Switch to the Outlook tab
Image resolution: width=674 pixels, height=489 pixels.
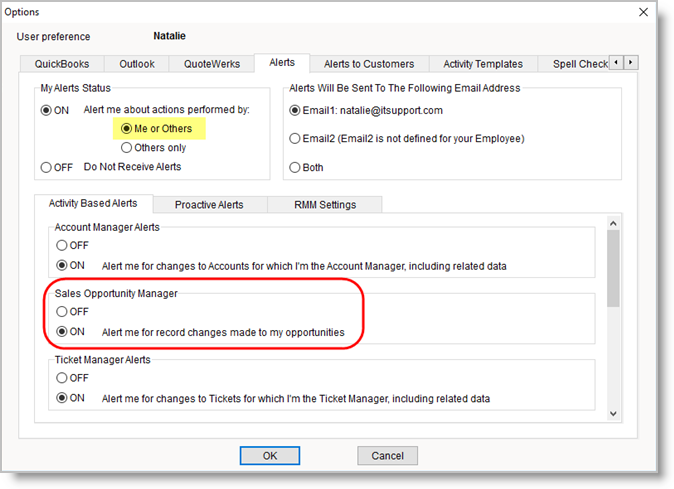point(137,64)
